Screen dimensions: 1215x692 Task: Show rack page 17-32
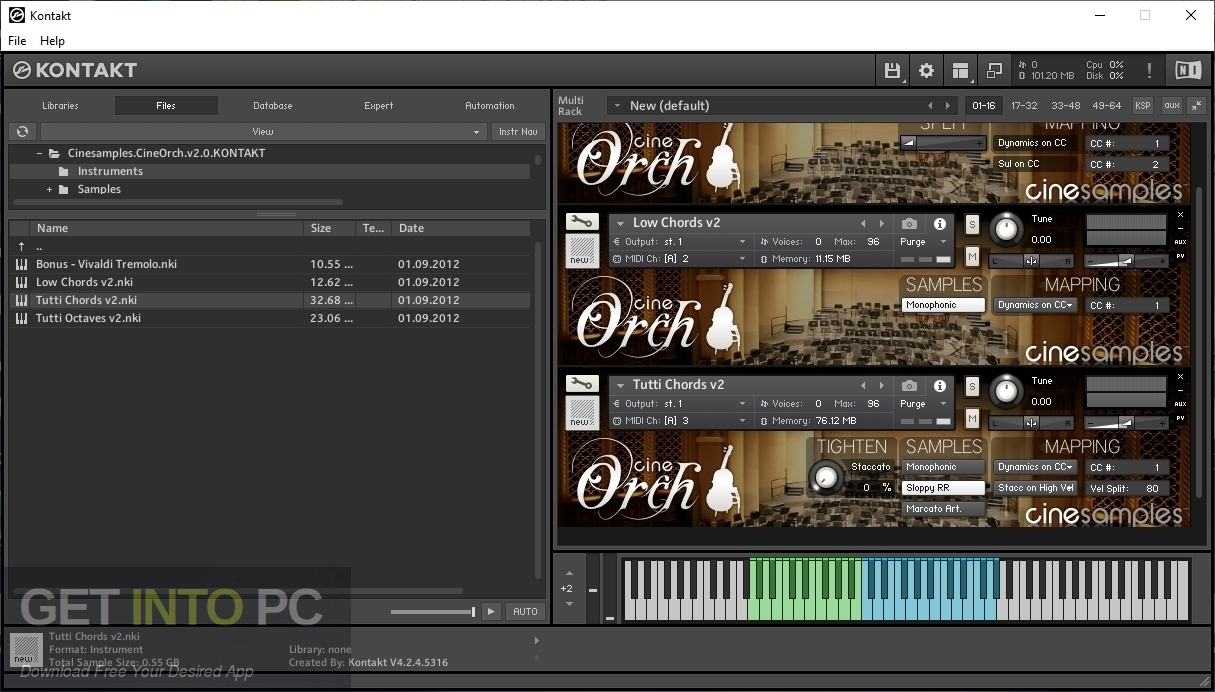tap(1024, 105)
